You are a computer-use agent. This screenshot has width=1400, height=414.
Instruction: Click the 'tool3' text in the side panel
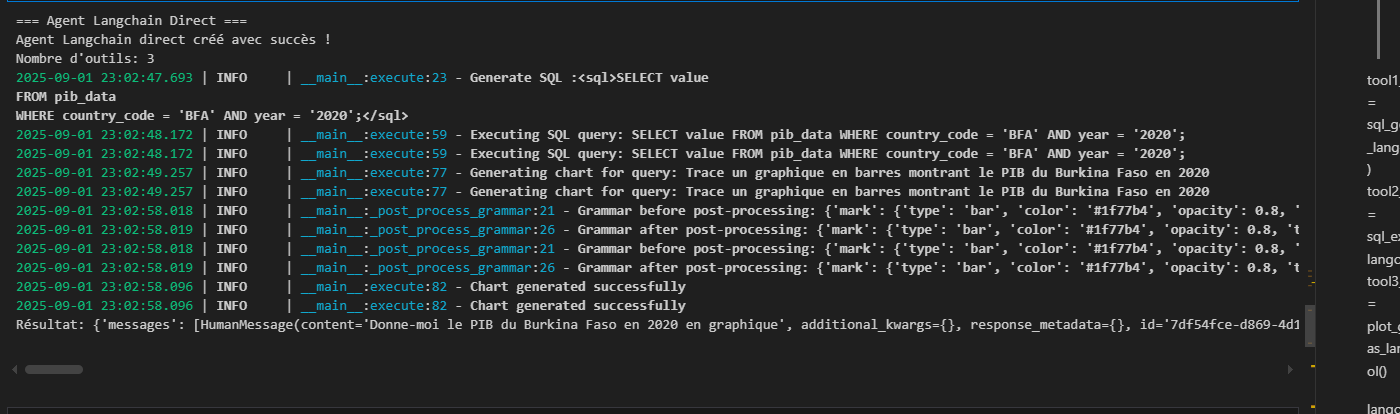pyautogui.click(x=1382, y=281)
